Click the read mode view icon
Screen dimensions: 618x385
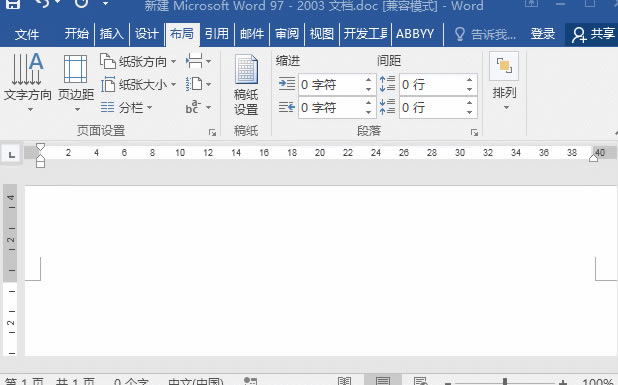(345, 381)
